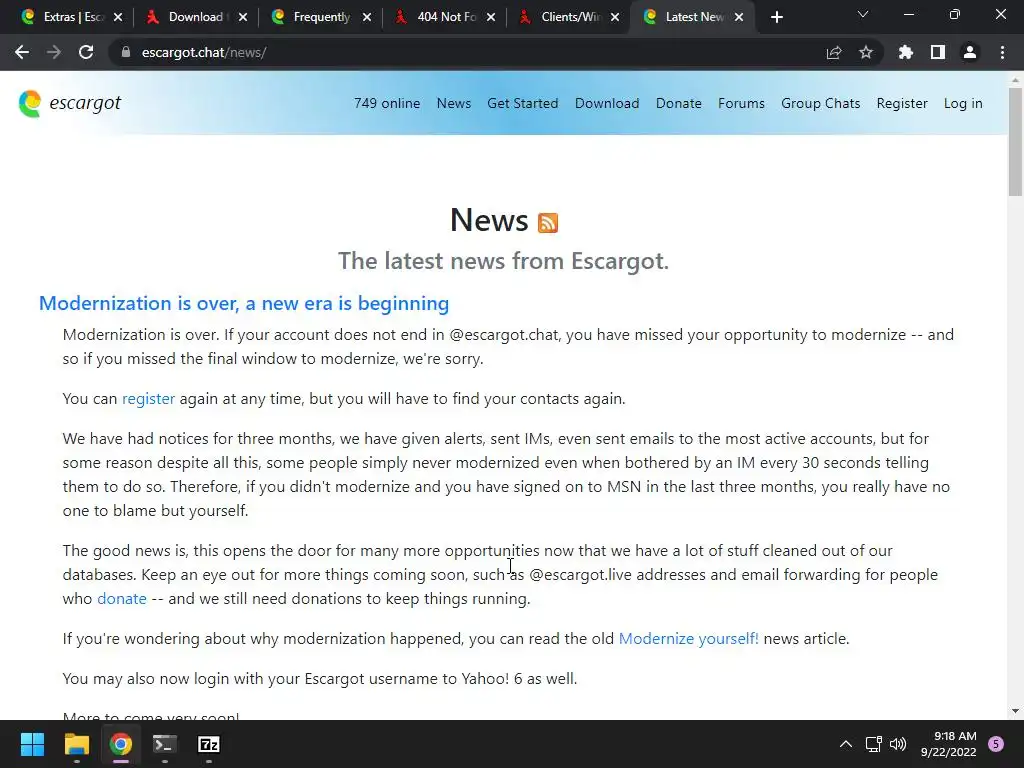Close the Clients/Win tab
This screenshot has width=1024, height=768.
[x=615, y=17]
